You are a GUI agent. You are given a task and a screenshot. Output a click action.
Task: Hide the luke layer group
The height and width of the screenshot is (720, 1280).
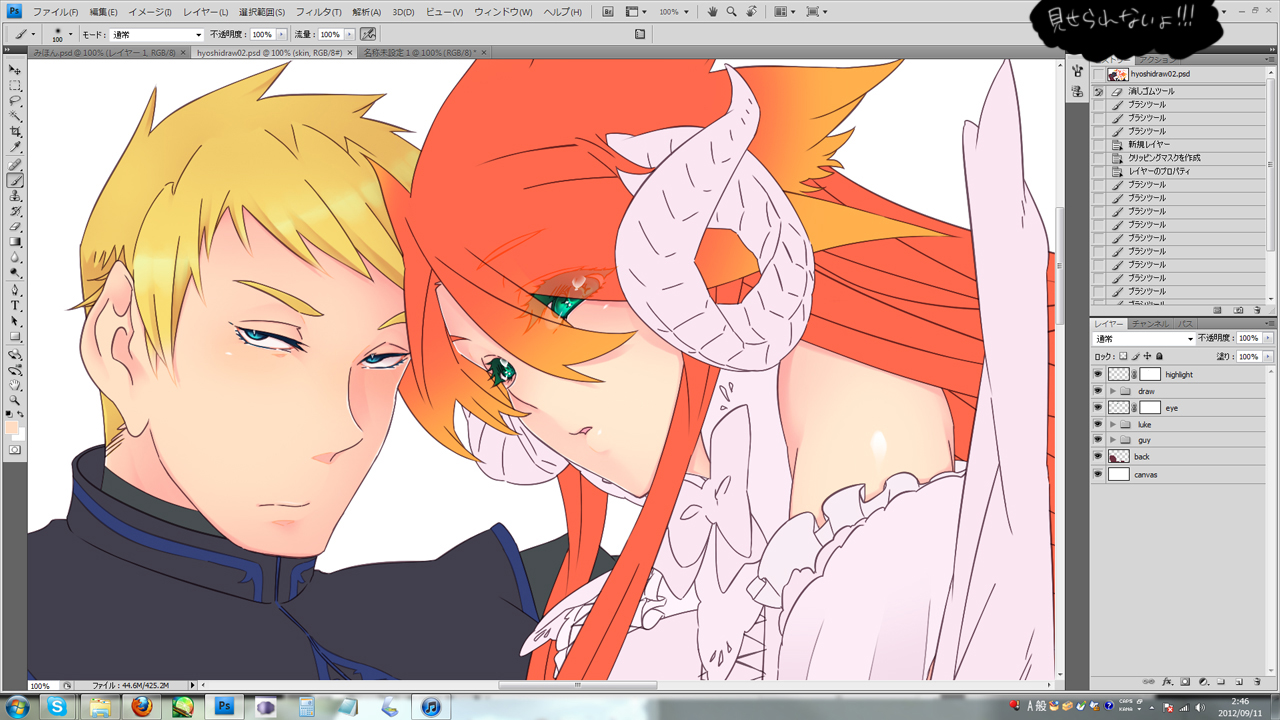1098,424
